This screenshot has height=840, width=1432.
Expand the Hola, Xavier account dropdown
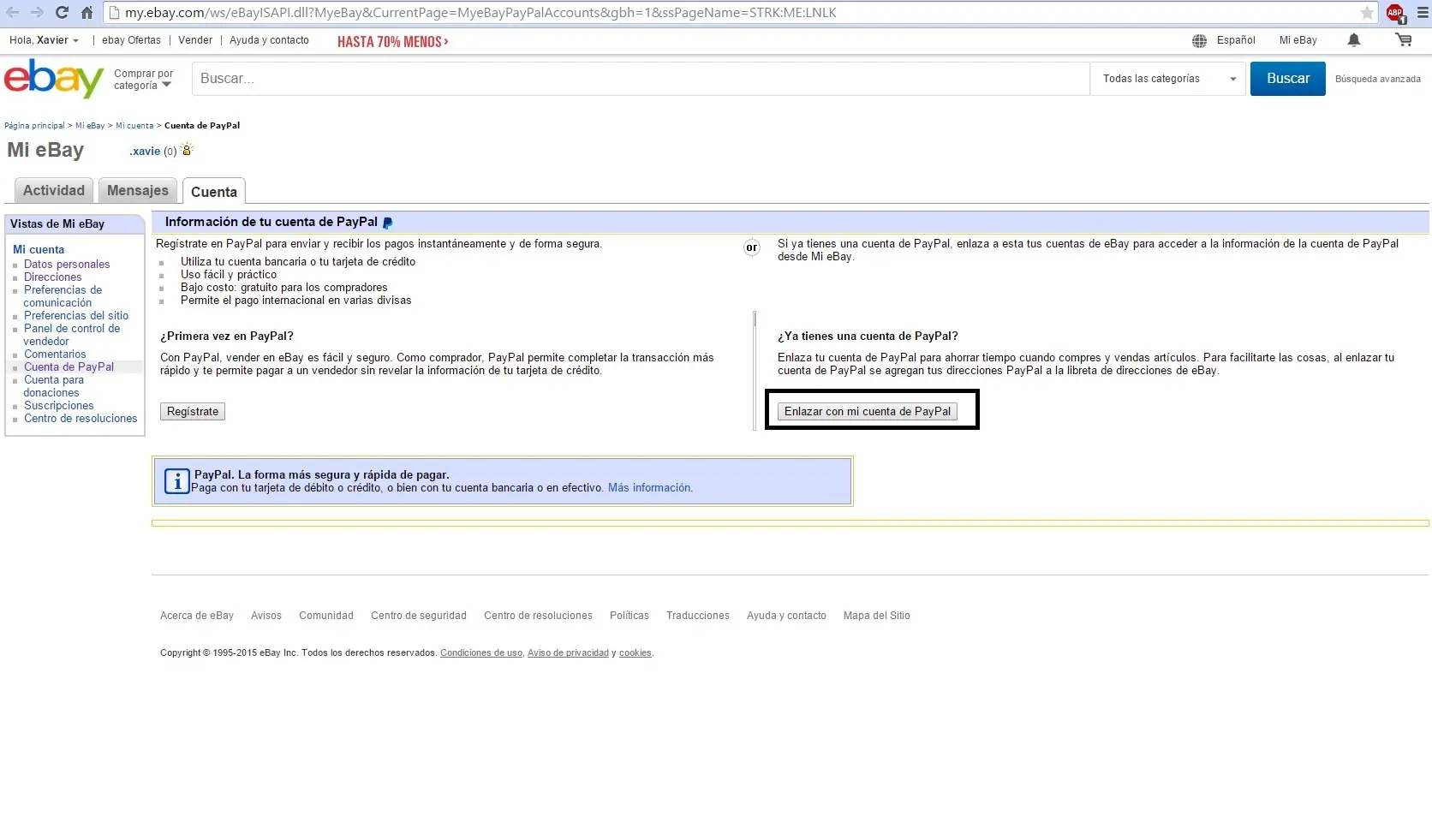tap(44, 40)
